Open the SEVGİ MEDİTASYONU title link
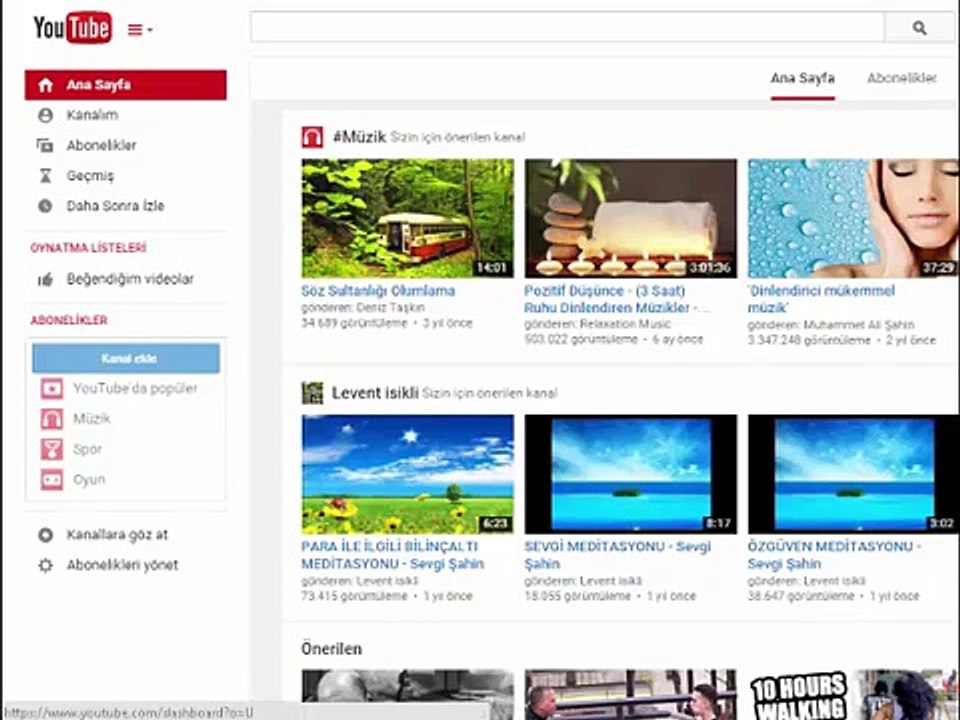Image resolution: width=960 pixels, height=720 pixels. 617,555
